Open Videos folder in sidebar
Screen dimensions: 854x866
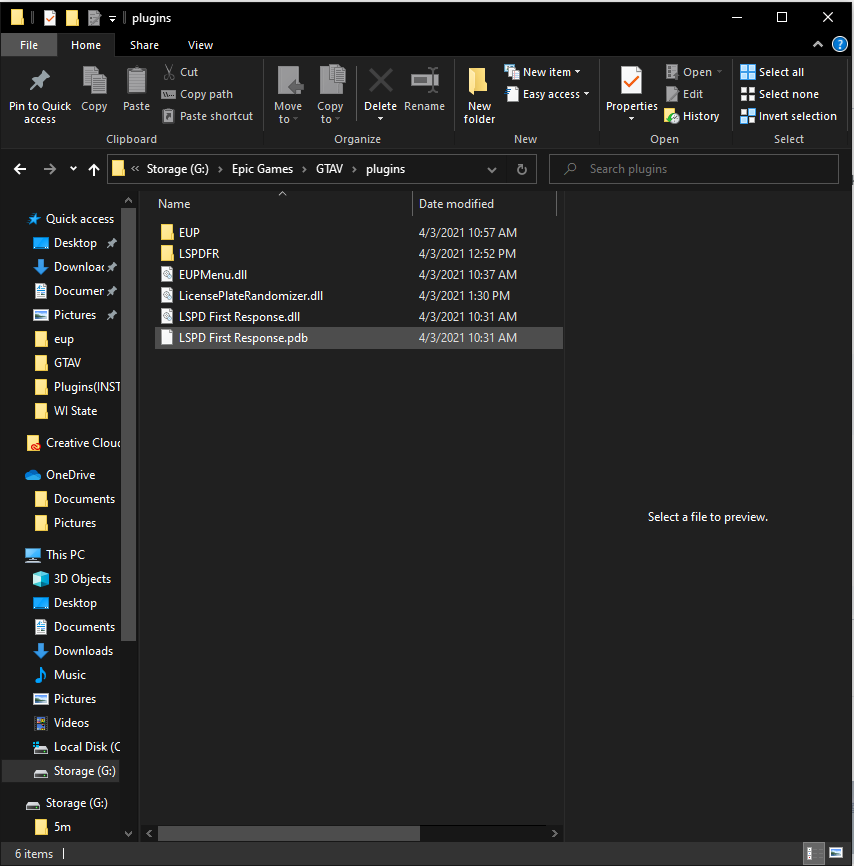61,723
